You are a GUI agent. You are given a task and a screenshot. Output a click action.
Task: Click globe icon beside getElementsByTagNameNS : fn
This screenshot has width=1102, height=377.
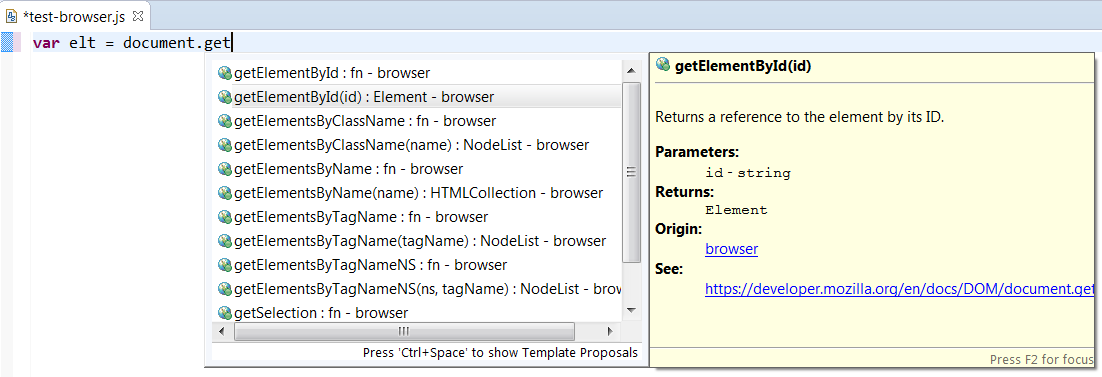(225, 264)
